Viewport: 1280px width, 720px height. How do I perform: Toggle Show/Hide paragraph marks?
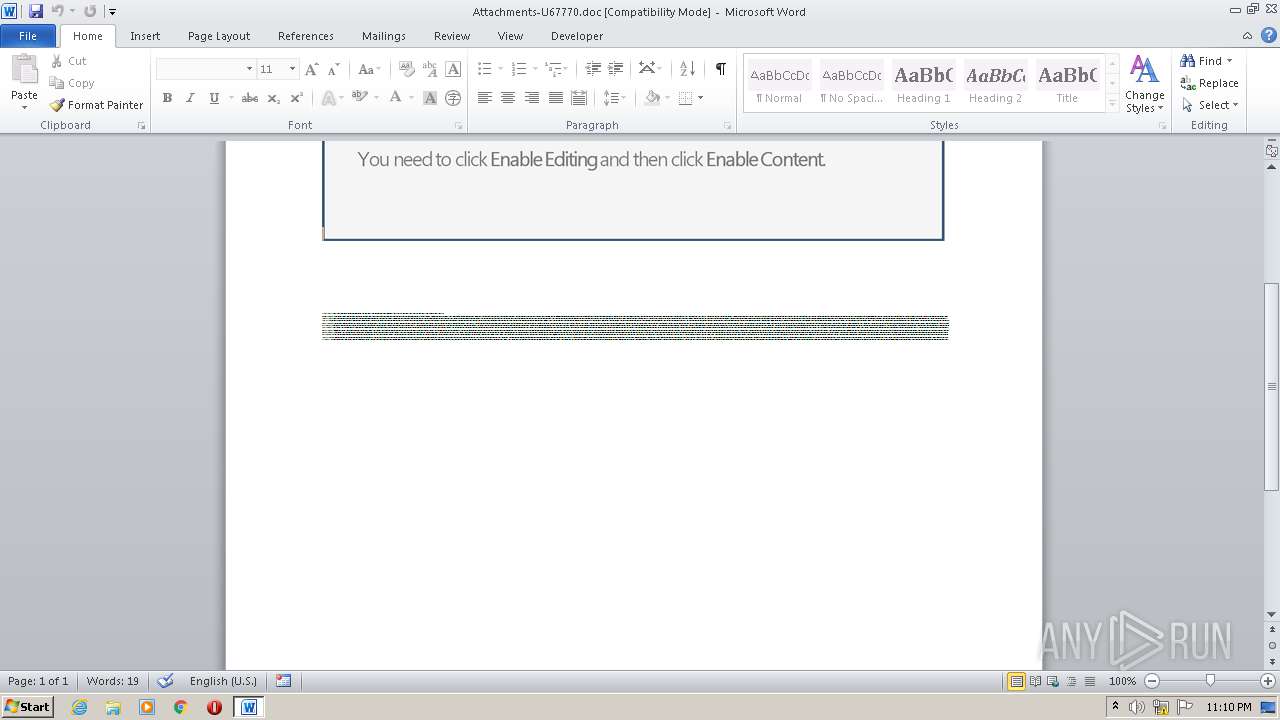point(720,69)
